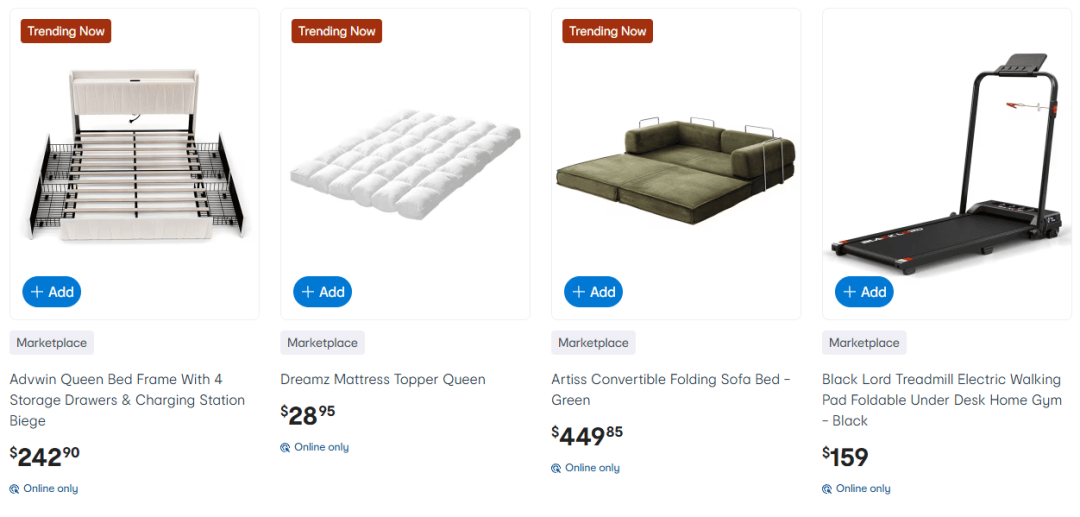Image resolution: width=1080 pixels, height=517 pixels.
Task: Add Advwin Queen Bed Frame to cart
Action: coord(52,292)
